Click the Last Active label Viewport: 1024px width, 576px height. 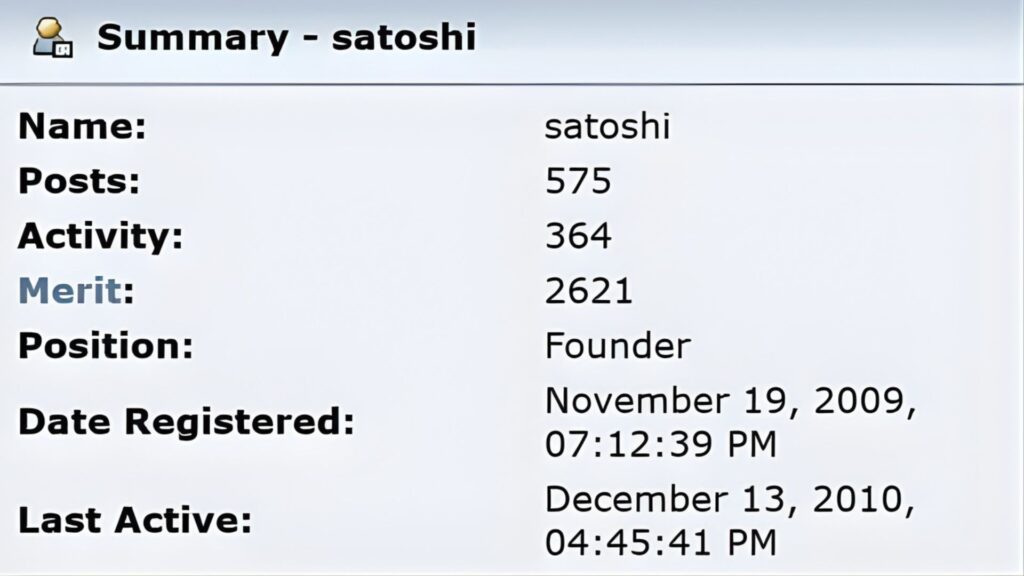[x=134, y=520]
